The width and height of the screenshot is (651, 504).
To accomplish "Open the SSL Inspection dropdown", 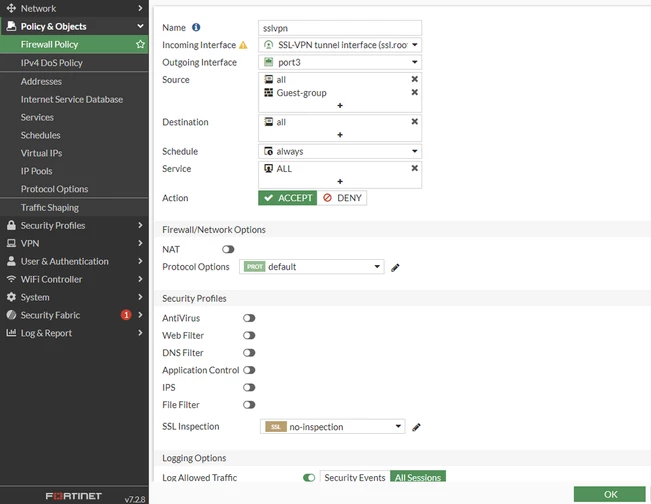I will point(333,427).
